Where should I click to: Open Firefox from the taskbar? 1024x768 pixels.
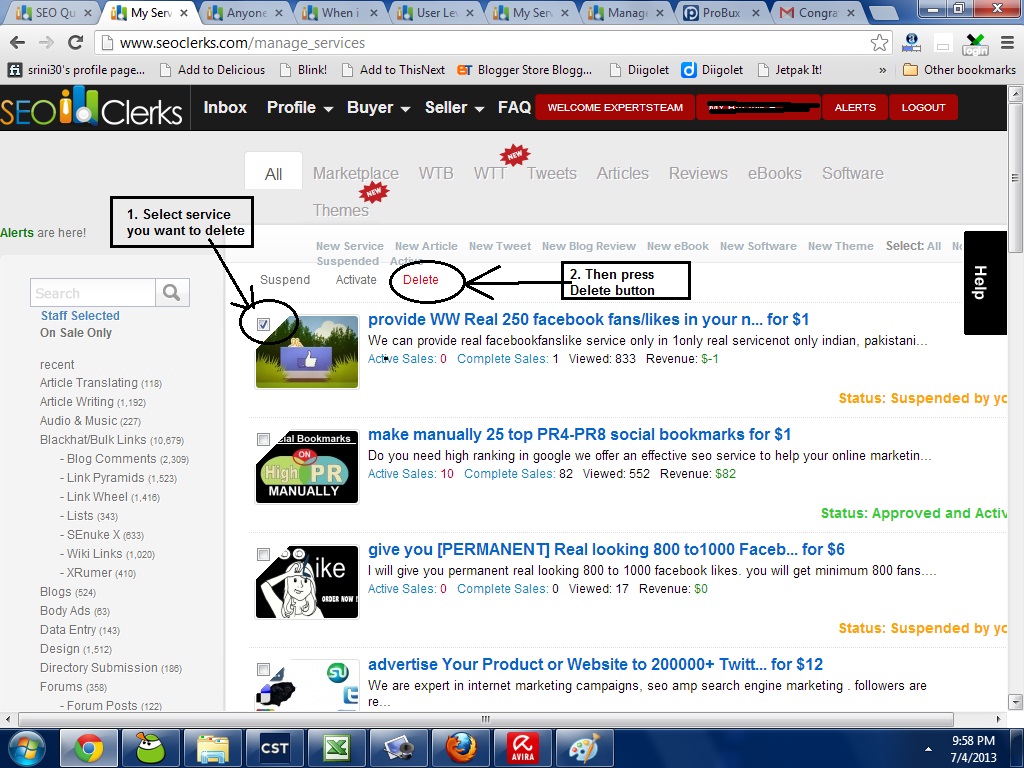coord(461,748)
